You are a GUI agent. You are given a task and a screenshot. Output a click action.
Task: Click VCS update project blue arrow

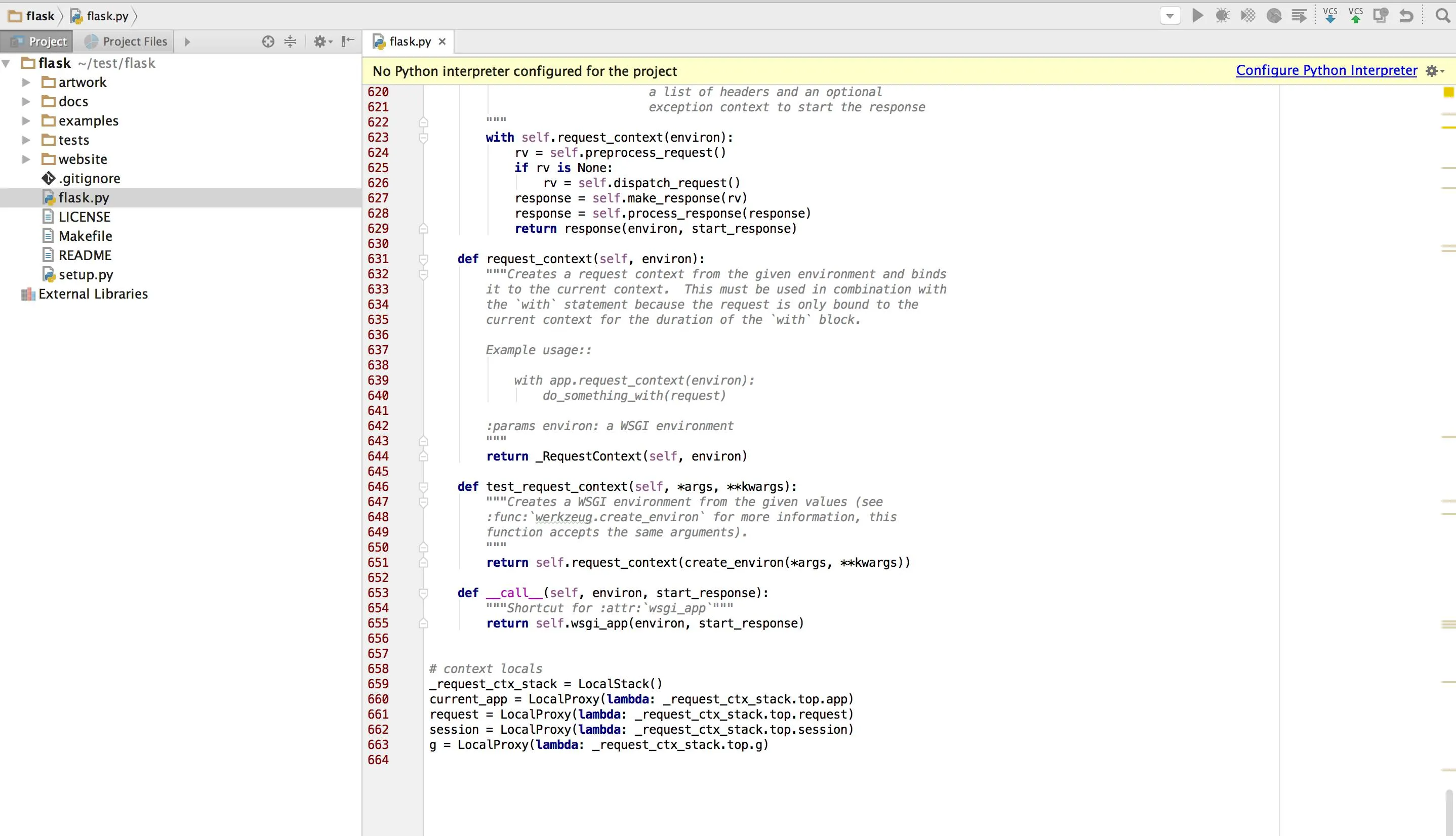pos(1329,16)
